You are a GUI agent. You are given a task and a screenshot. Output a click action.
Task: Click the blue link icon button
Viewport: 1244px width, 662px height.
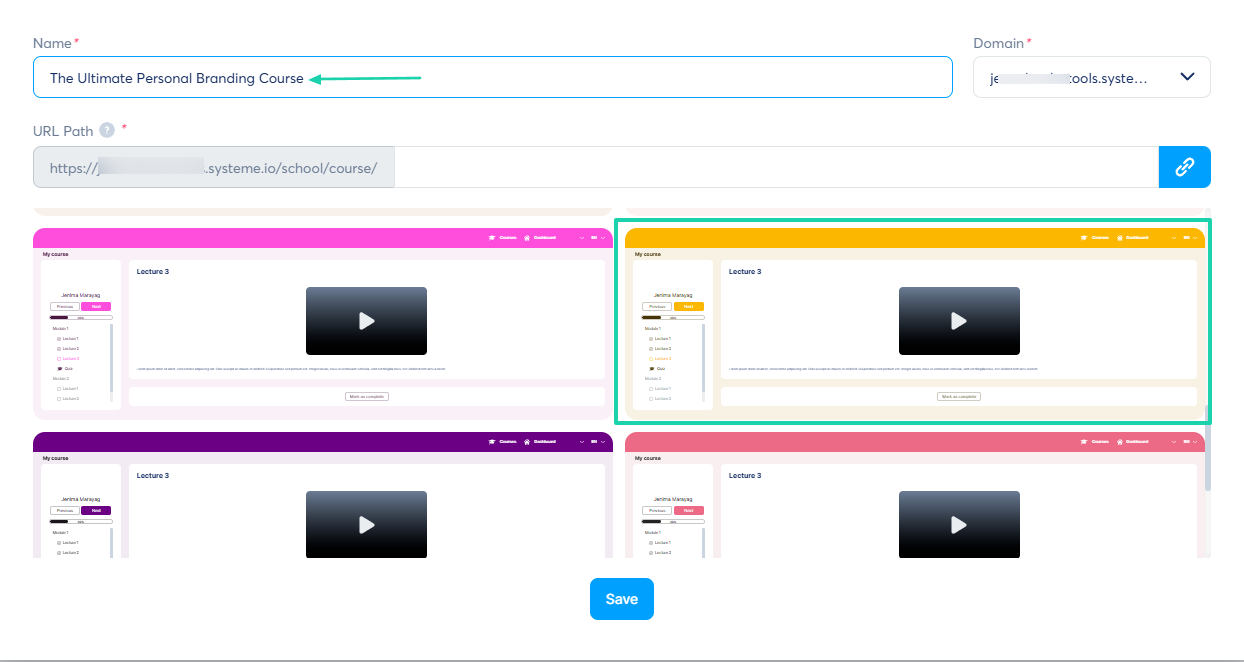(x=1185, y=167)
